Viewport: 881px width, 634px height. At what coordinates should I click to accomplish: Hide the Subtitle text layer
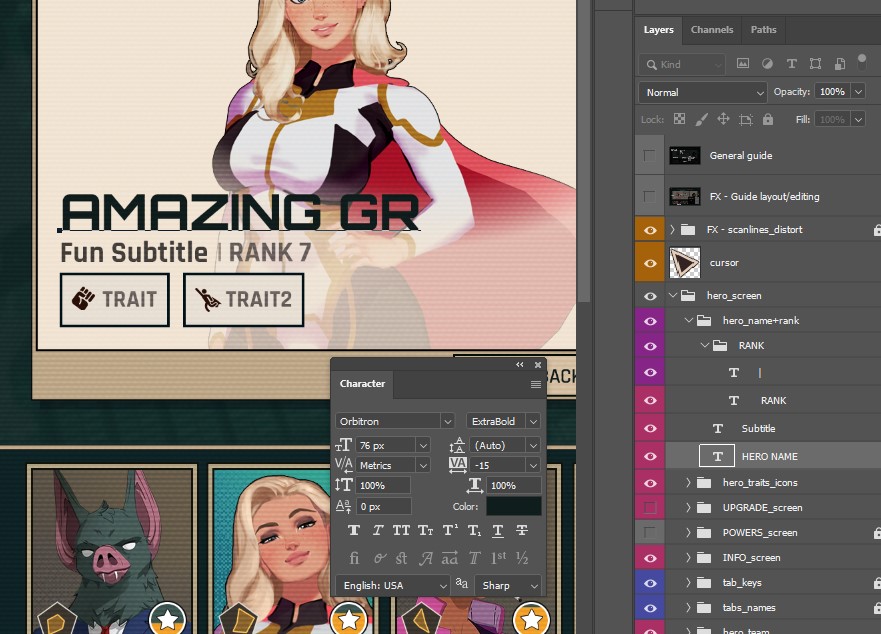(x=650, y=428)
